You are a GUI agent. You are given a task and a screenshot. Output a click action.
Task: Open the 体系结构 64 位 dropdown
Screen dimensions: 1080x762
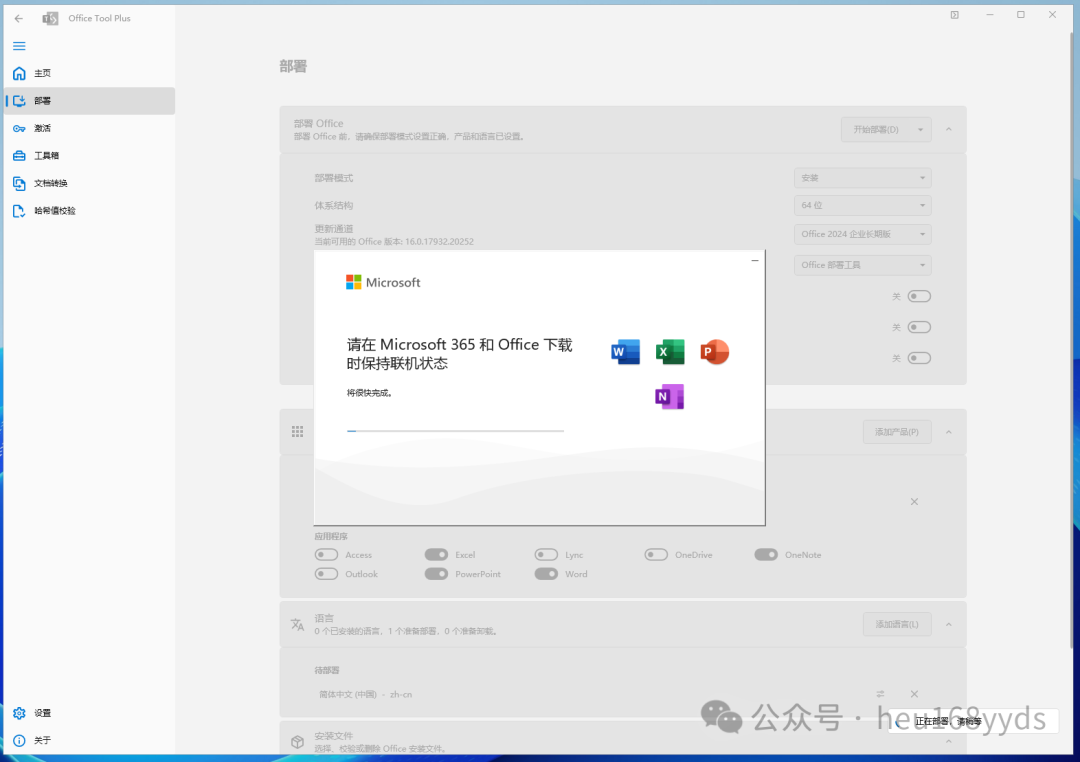point(862,205)
